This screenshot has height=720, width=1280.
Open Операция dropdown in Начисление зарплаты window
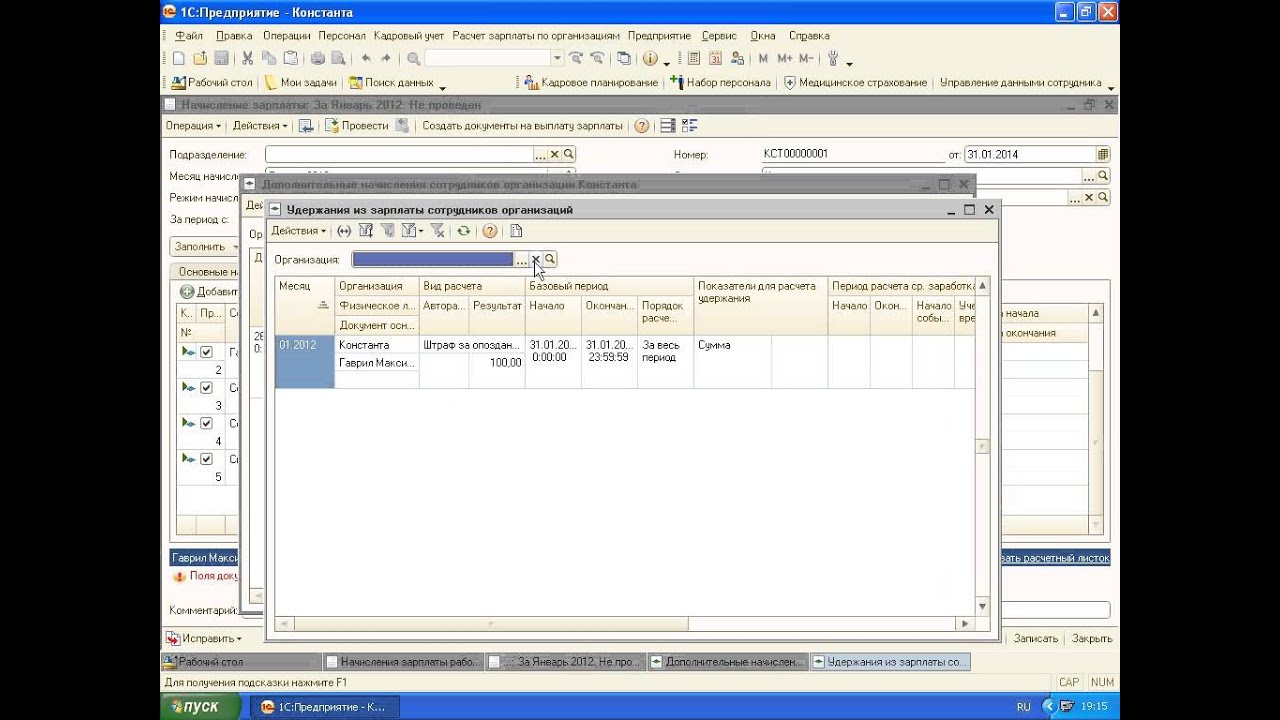(x=193, y=126)
